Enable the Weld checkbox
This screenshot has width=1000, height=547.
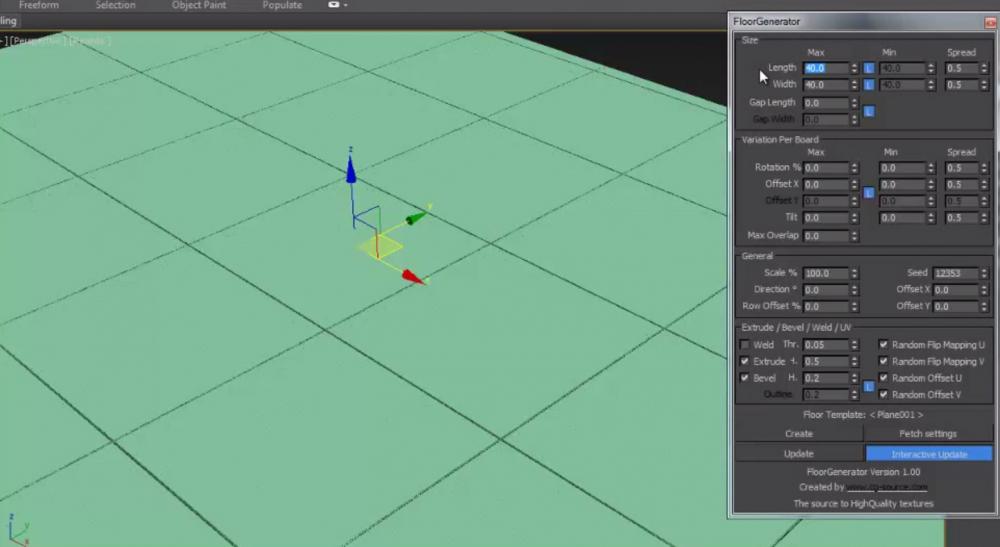[744, 344]
